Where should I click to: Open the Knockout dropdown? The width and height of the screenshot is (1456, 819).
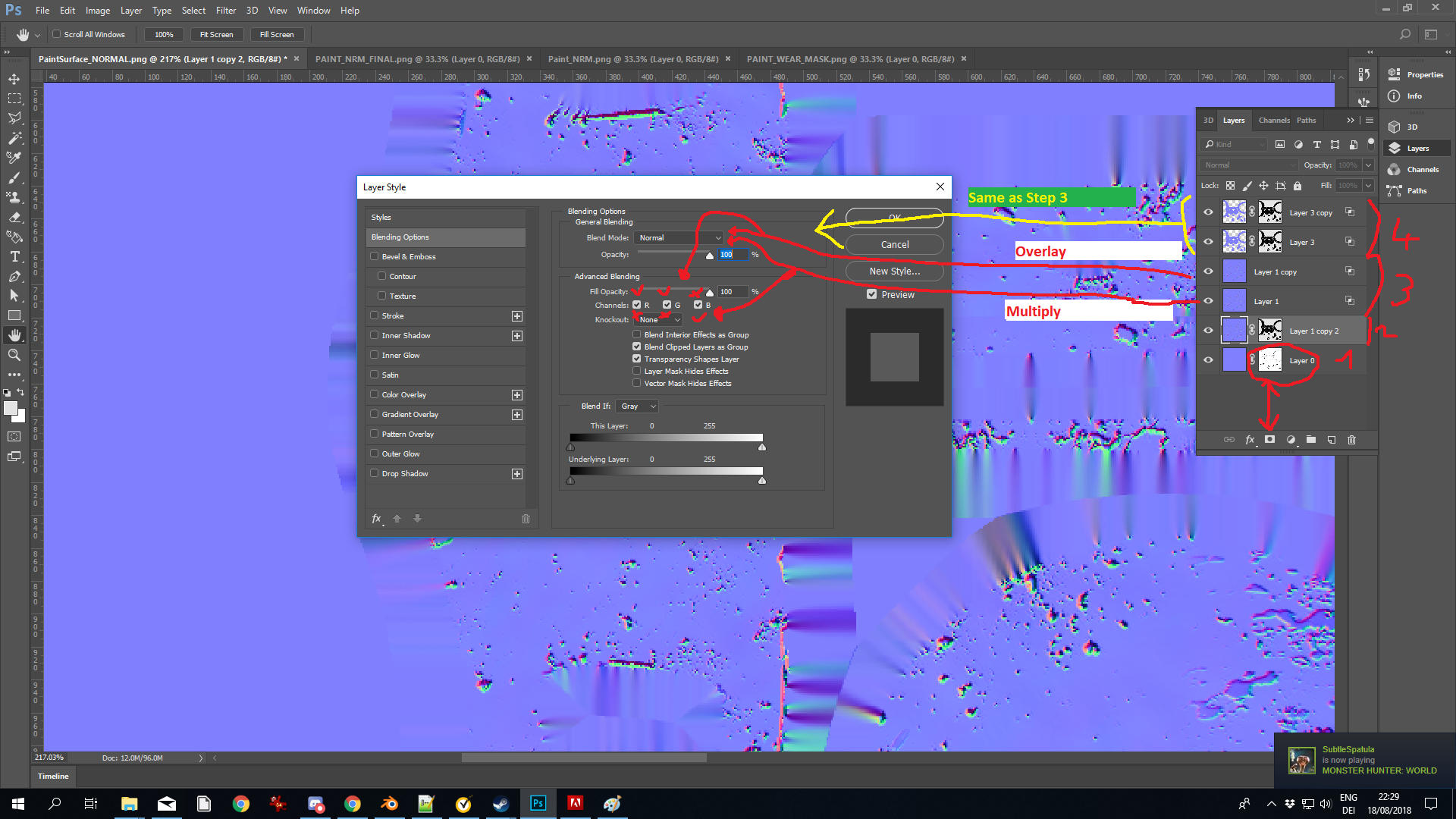(659, 320)
